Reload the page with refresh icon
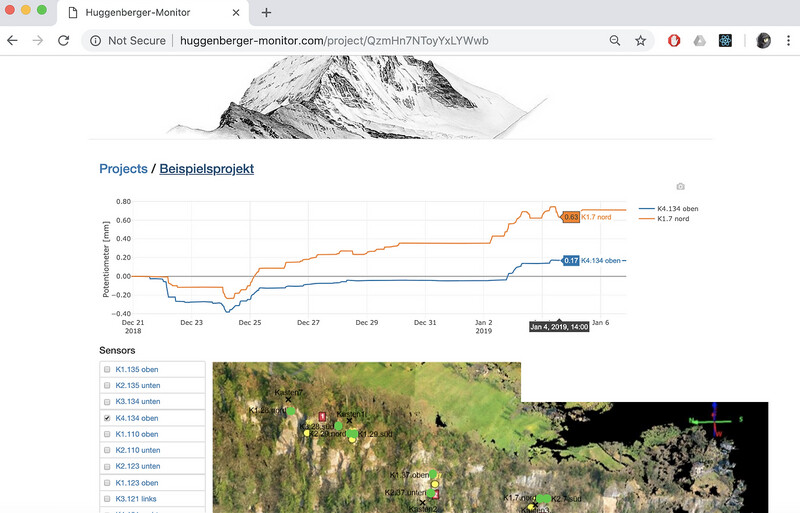The height and width of the screenshot is (513, 800). pos(63,40)
